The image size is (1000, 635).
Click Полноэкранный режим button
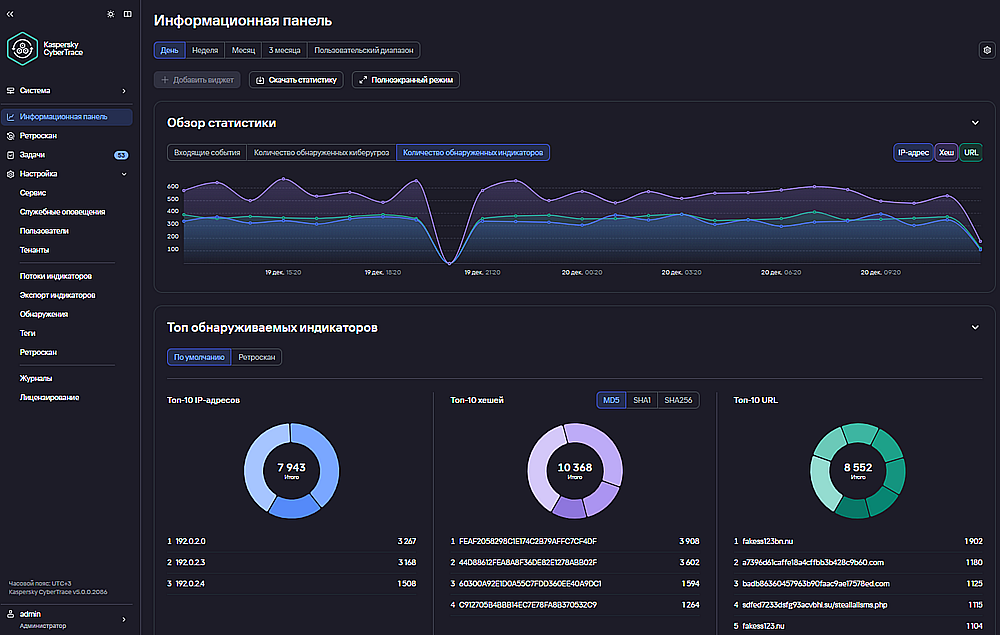tap(406, 80)
